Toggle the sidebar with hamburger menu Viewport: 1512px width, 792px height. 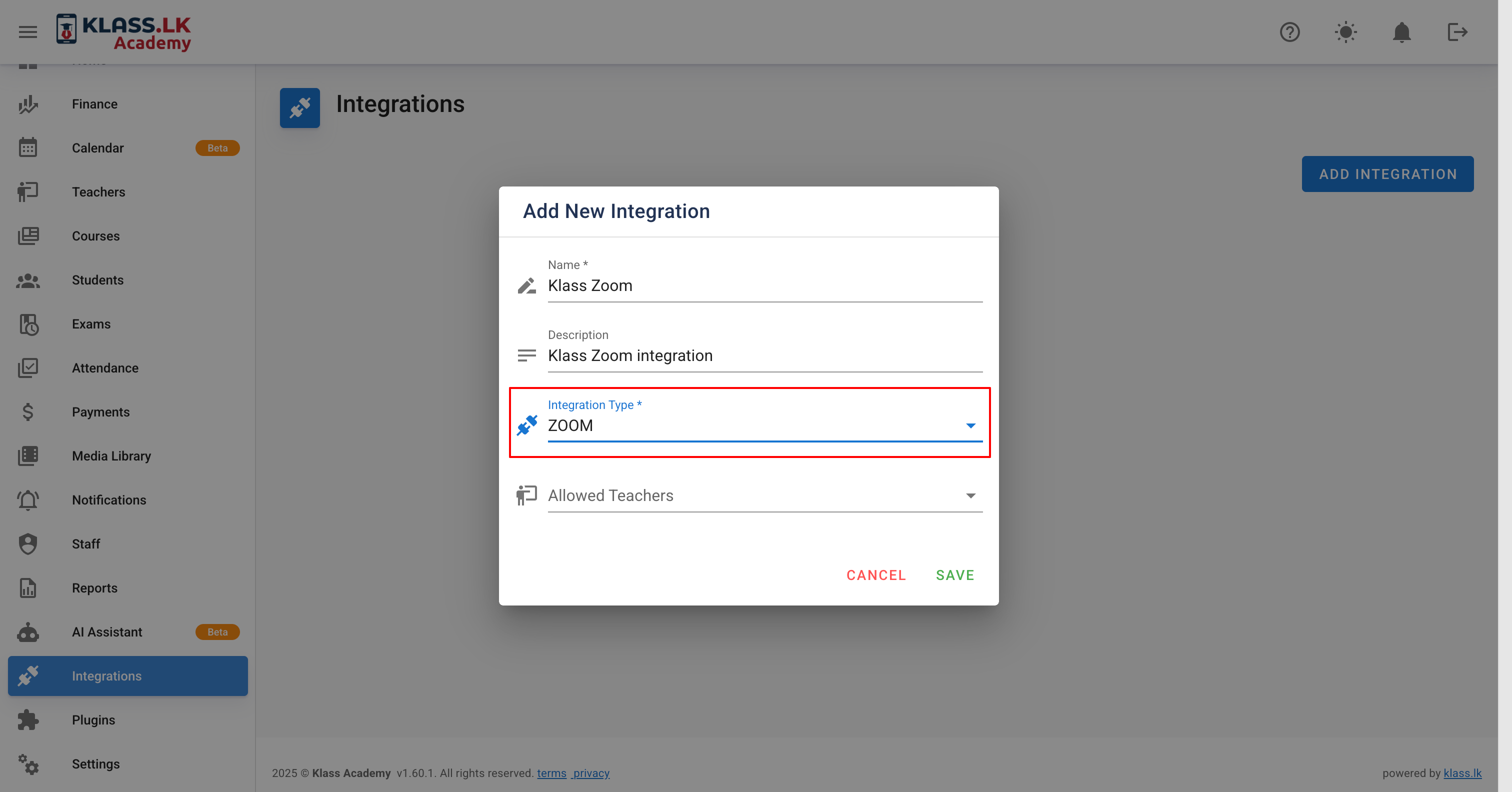27,31
